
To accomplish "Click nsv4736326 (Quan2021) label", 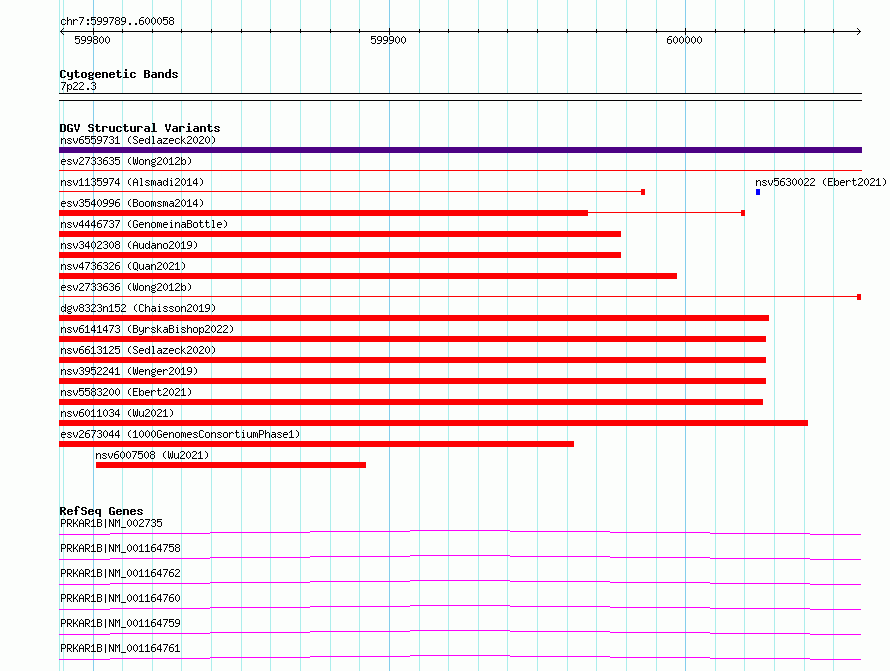I will pos(123,266).
